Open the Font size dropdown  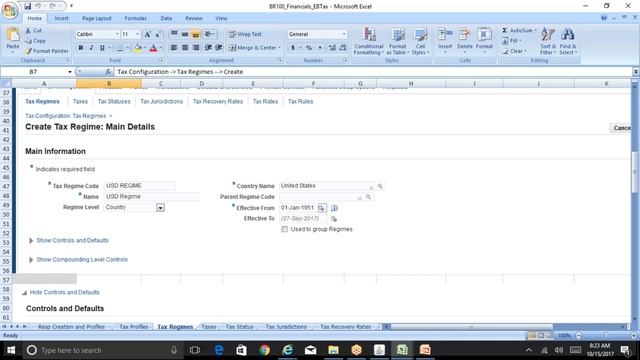tap(138, 34)
